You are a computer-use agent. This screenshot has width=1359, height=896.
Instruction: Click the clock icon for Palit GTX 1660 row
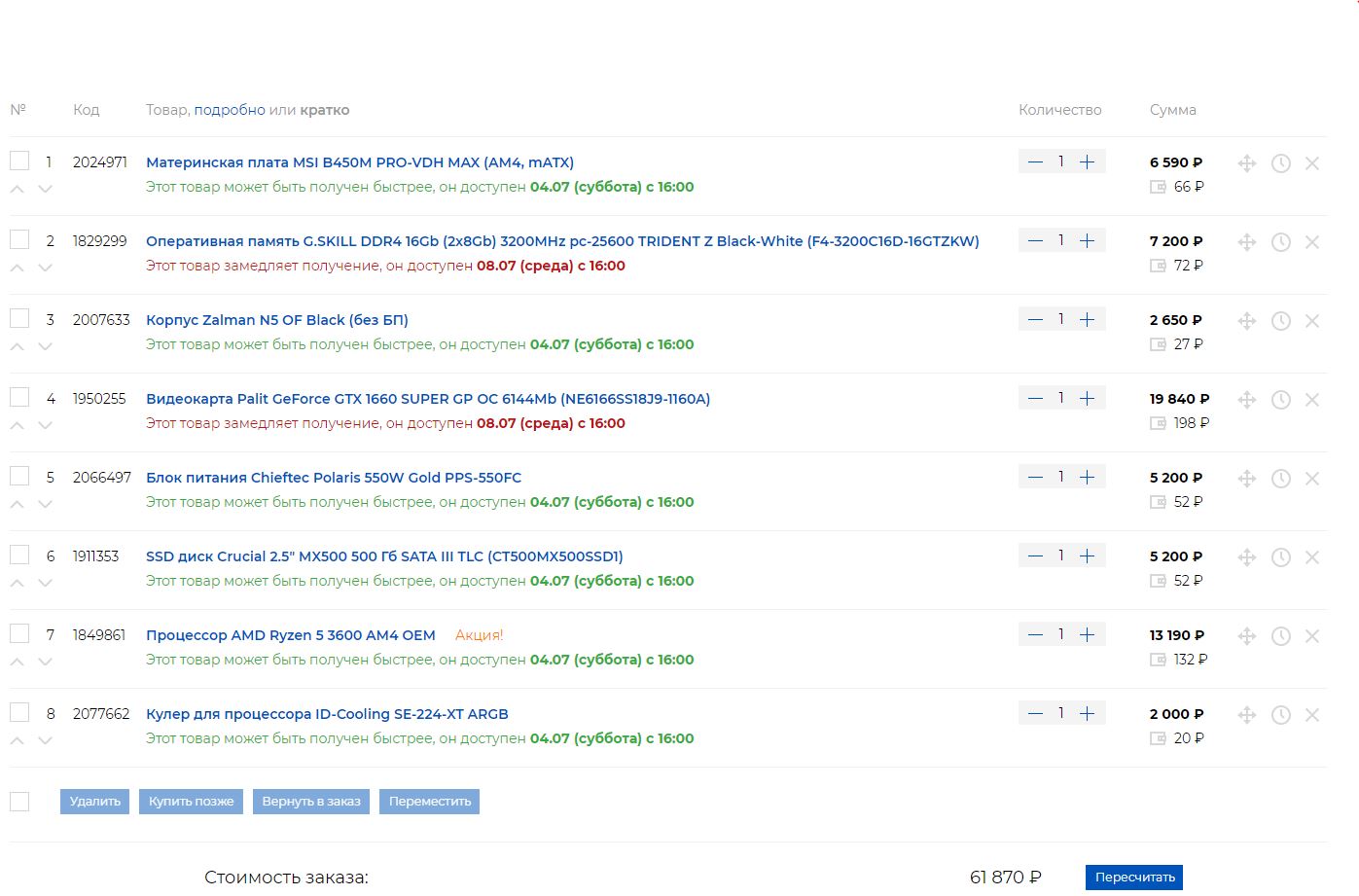(x=1281, y=400)
